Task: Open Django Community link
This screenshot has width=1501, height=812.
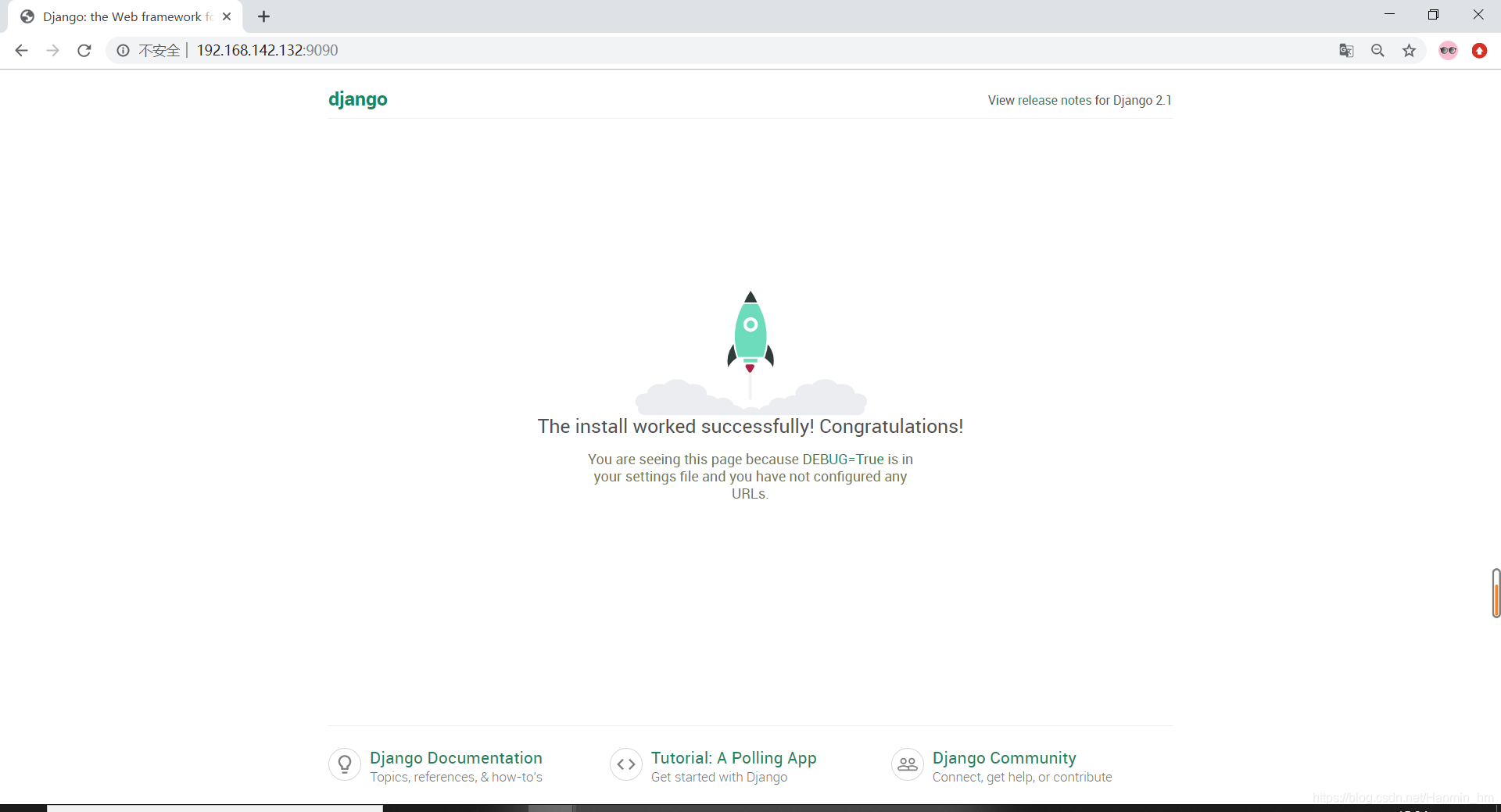Action: (1004, 758)
